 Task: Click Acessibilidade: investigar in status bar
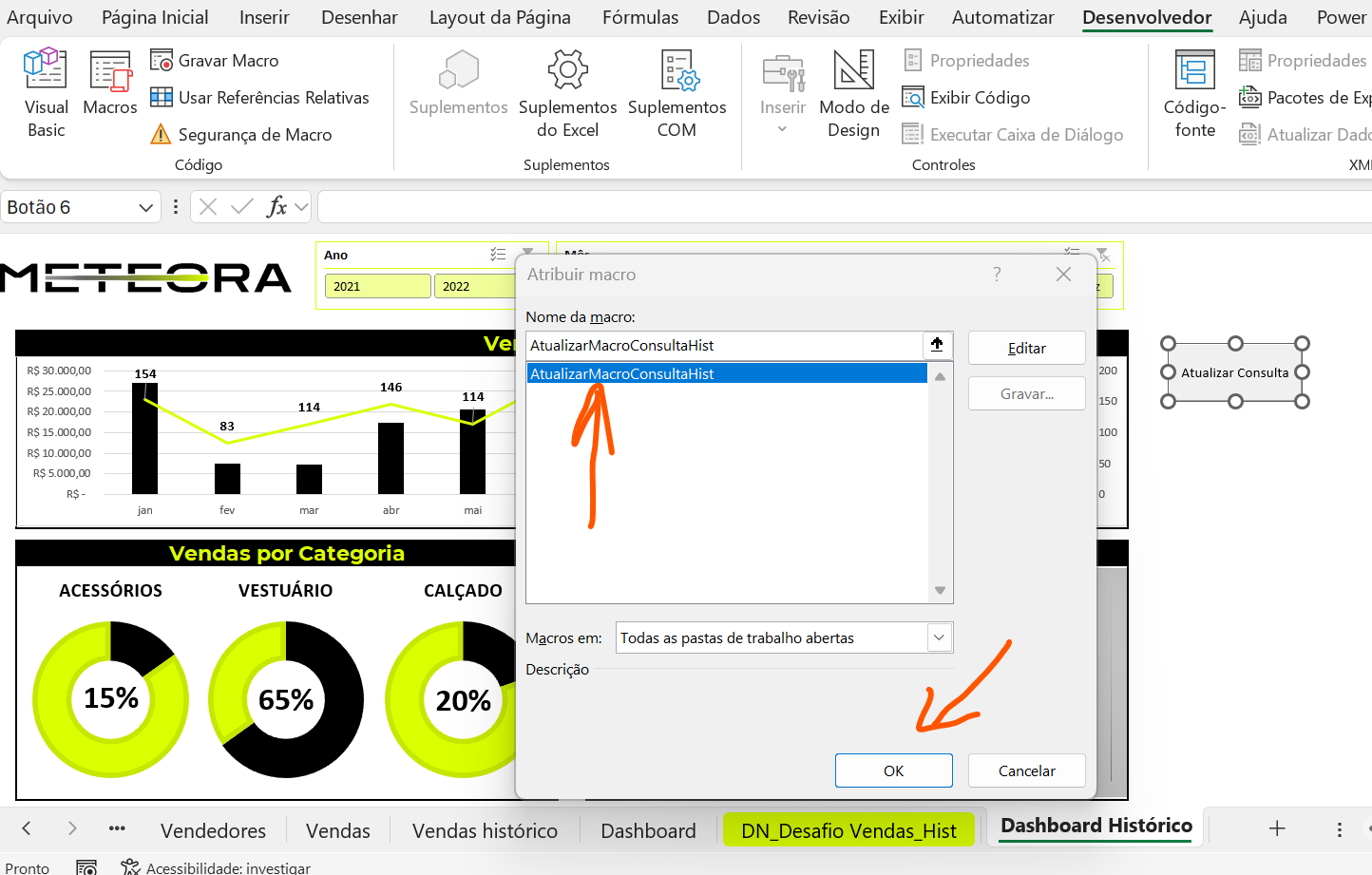pyautogui.click(x=217, y=867)
